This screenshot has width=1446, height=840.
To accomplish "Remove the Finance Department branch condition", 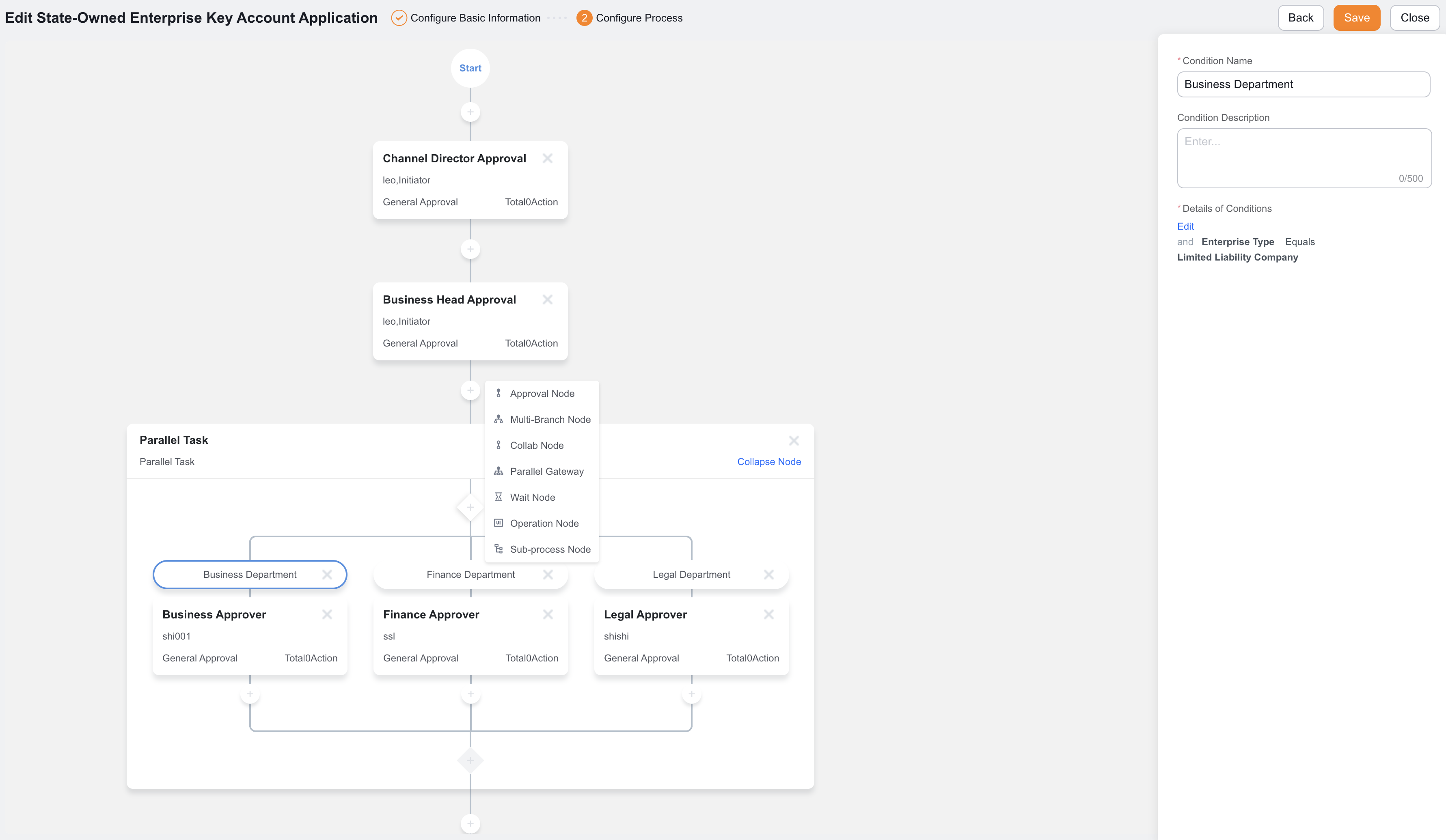I will 548,574.
